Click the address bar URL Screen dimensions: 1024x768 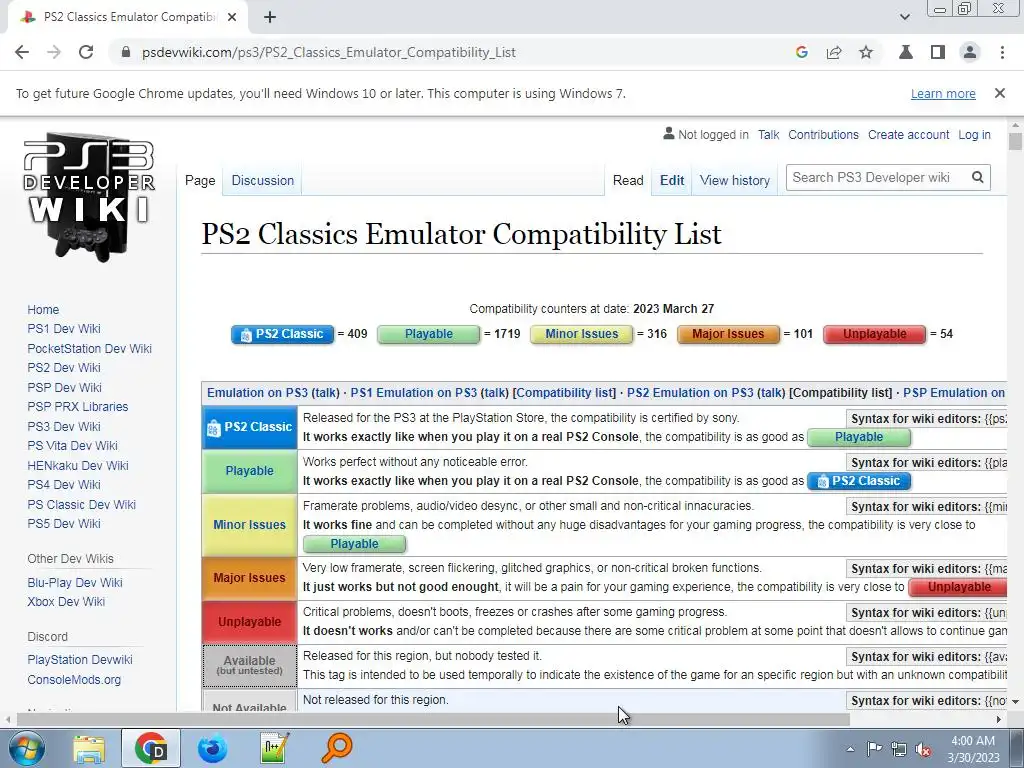tap(328, 52)
